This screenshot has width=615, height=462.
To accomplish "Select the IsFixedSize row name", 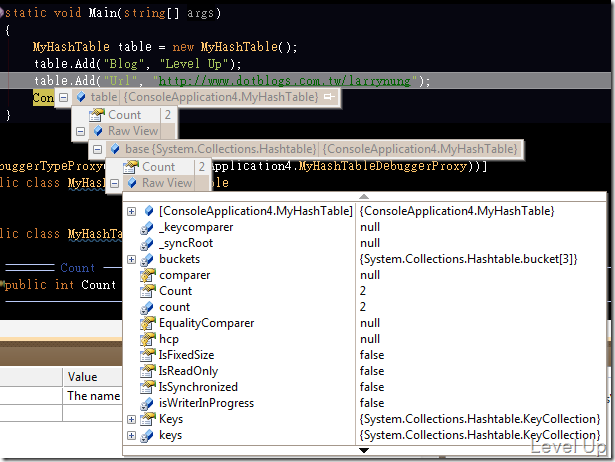I will point(187,355).
